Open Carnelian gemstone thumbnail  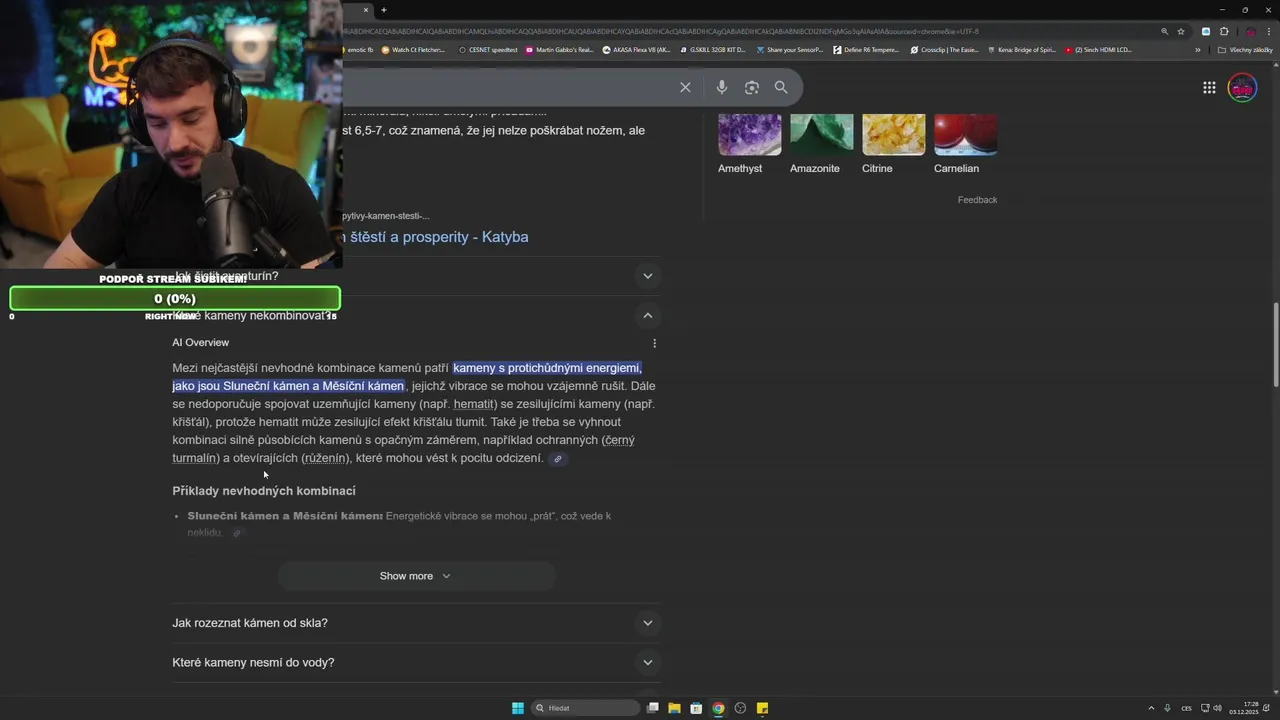pos(965,135)
